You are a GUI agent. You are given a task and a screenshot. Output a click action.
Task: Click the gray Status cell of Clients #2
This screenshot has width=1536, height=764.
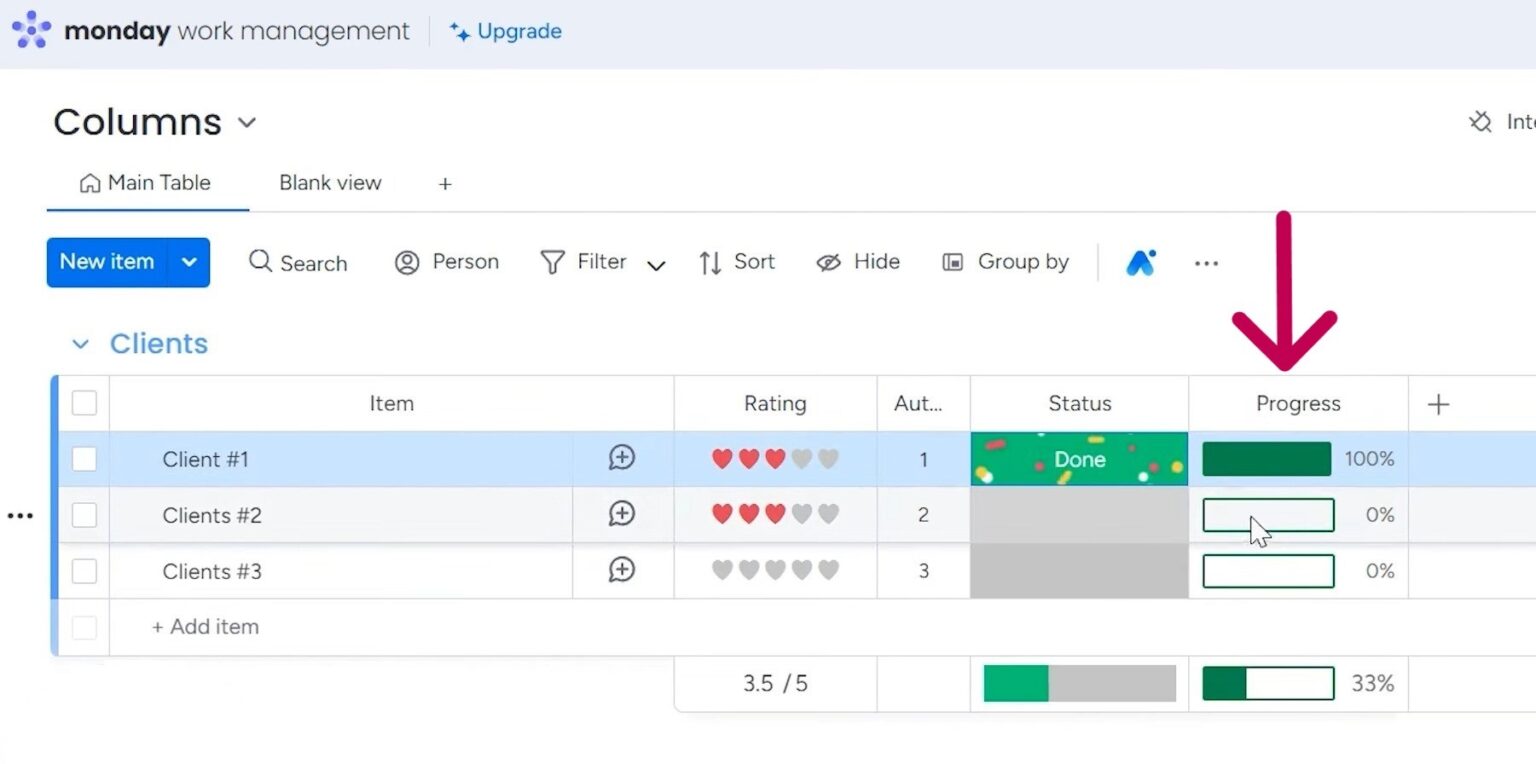pyautogui.click(x=1079, y=515)
